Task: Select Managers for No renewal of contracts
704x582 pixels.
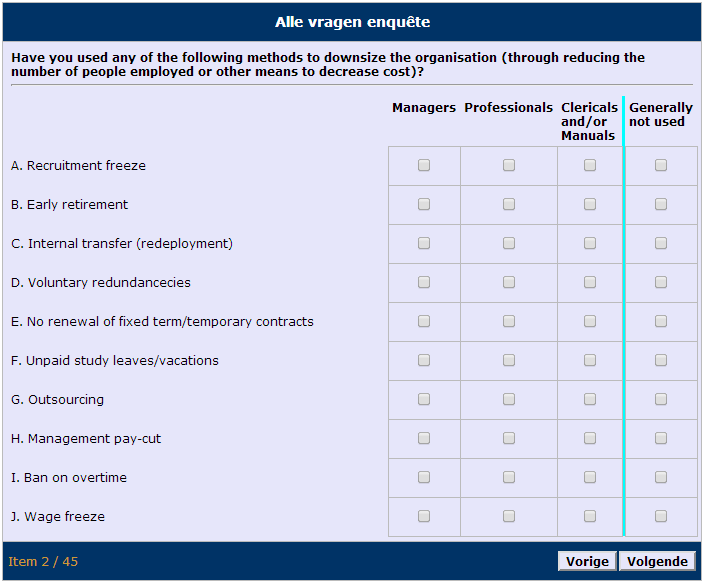Action: point(424,322)
